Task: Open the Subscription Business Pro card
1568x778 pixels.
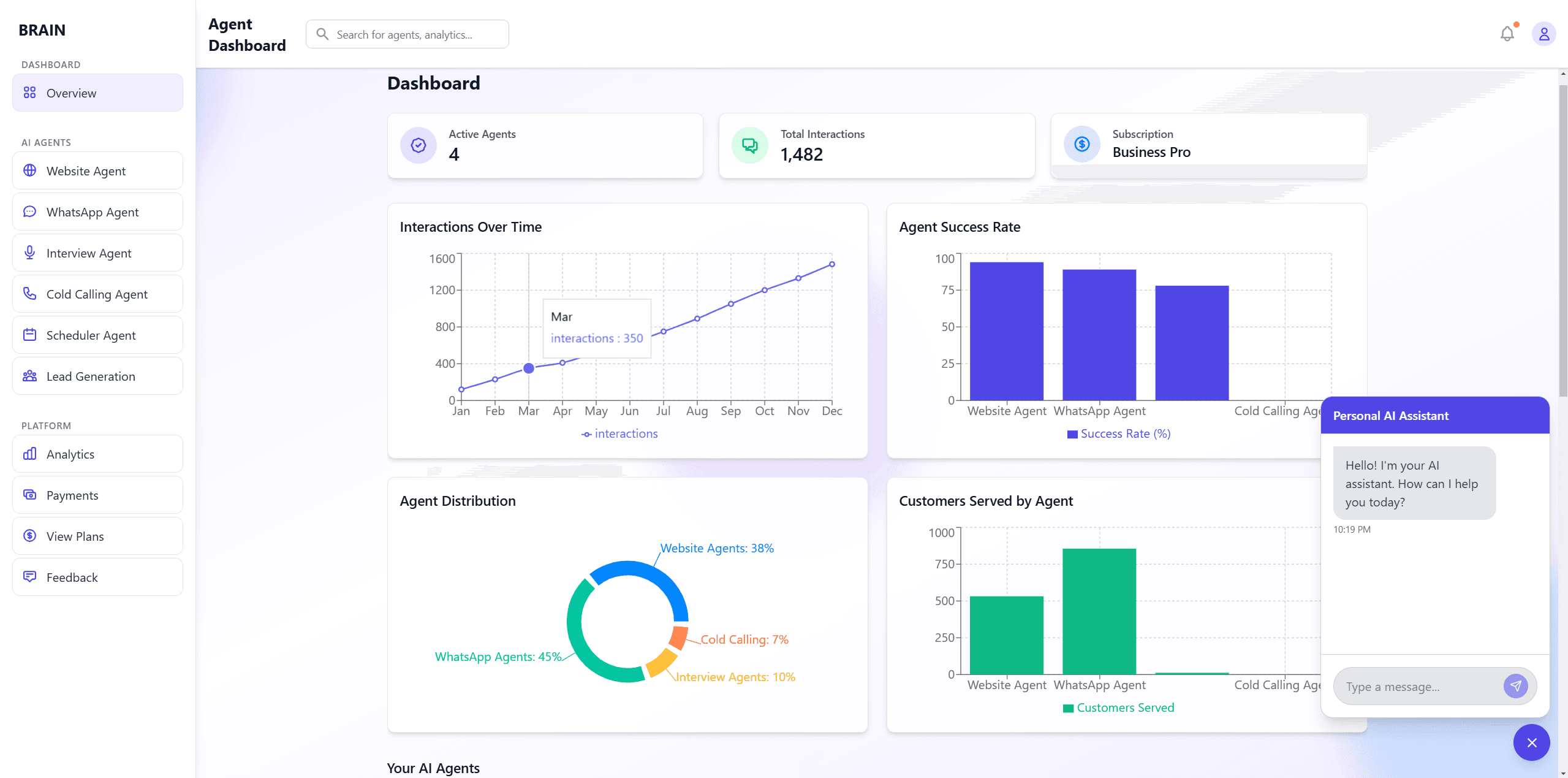Action: pyautogui.click(x=1209, y=145)
